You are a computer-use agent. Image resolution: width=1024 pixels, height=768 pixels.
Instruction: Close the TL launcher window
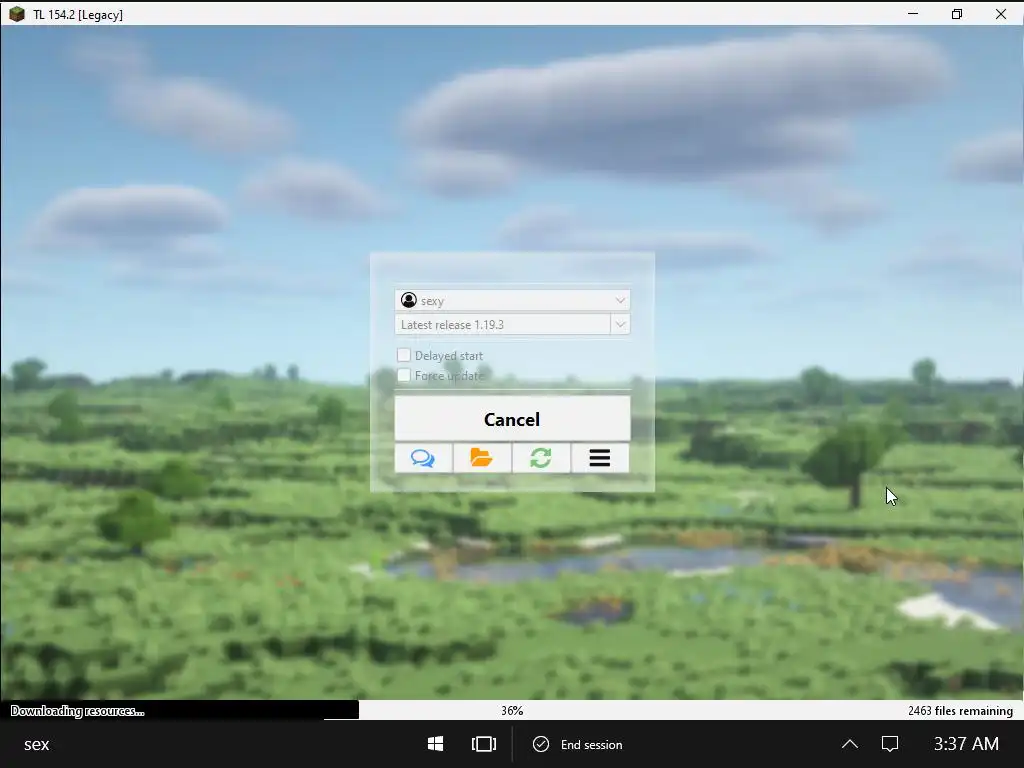1000,14
